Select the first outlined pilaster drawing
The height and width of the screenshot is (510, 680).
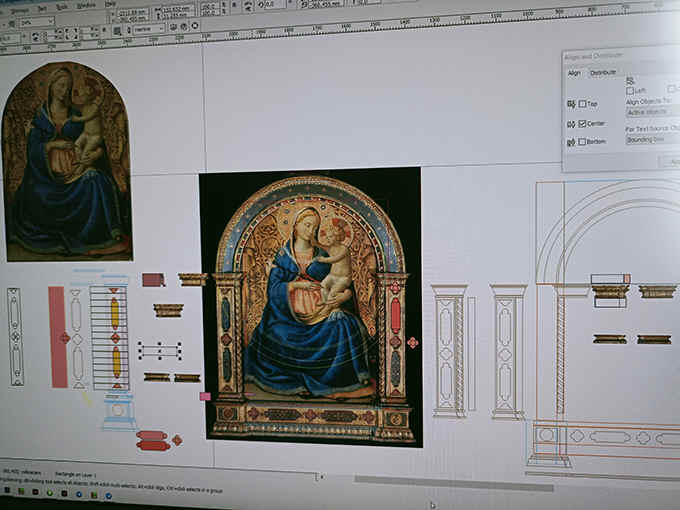[450, 351]
